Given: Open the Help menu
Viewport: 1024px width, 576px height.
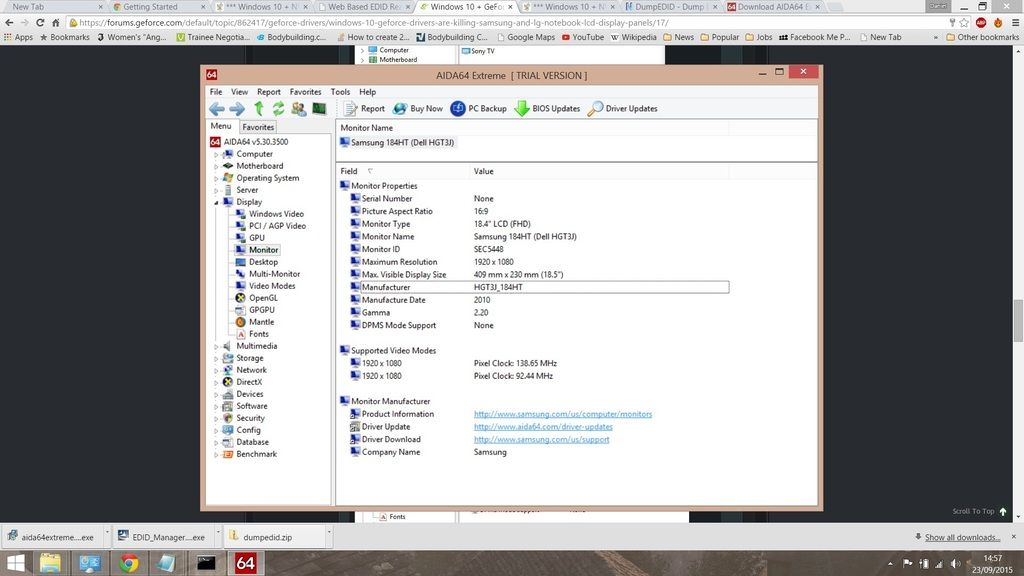Looking at the screenshot, I should [x=367, y=92].
